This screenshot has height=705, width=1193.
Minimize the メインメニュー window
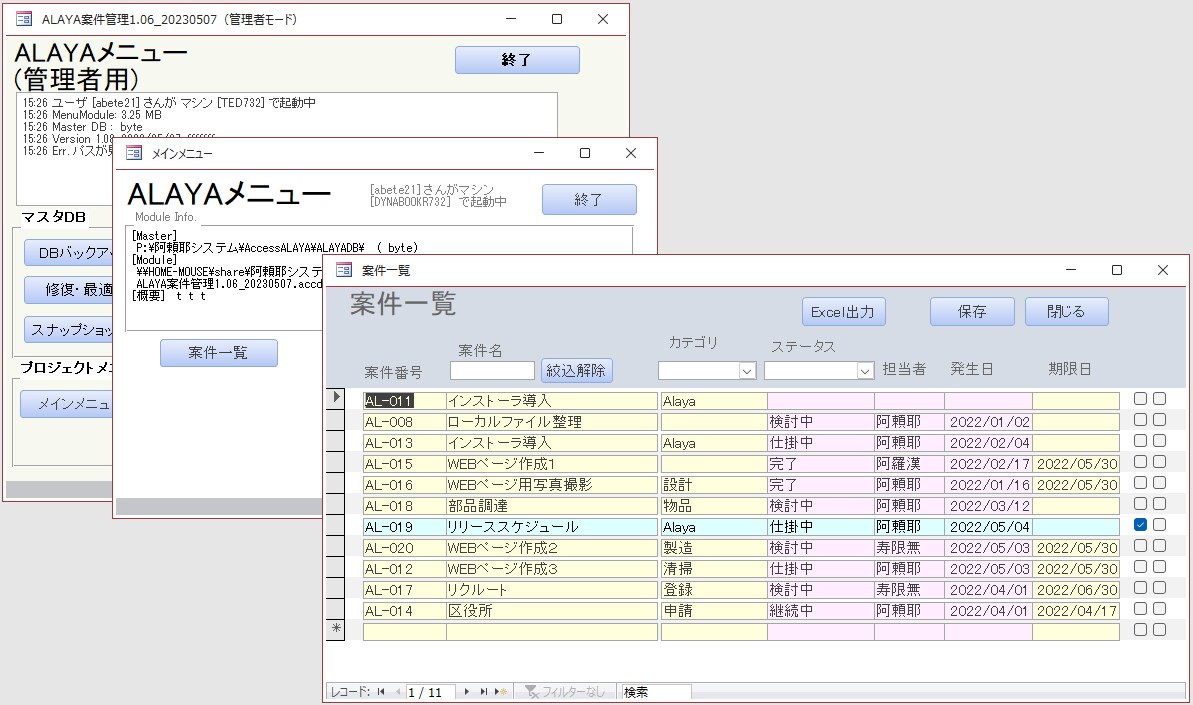pyautogui.click(x=539, y=153)
